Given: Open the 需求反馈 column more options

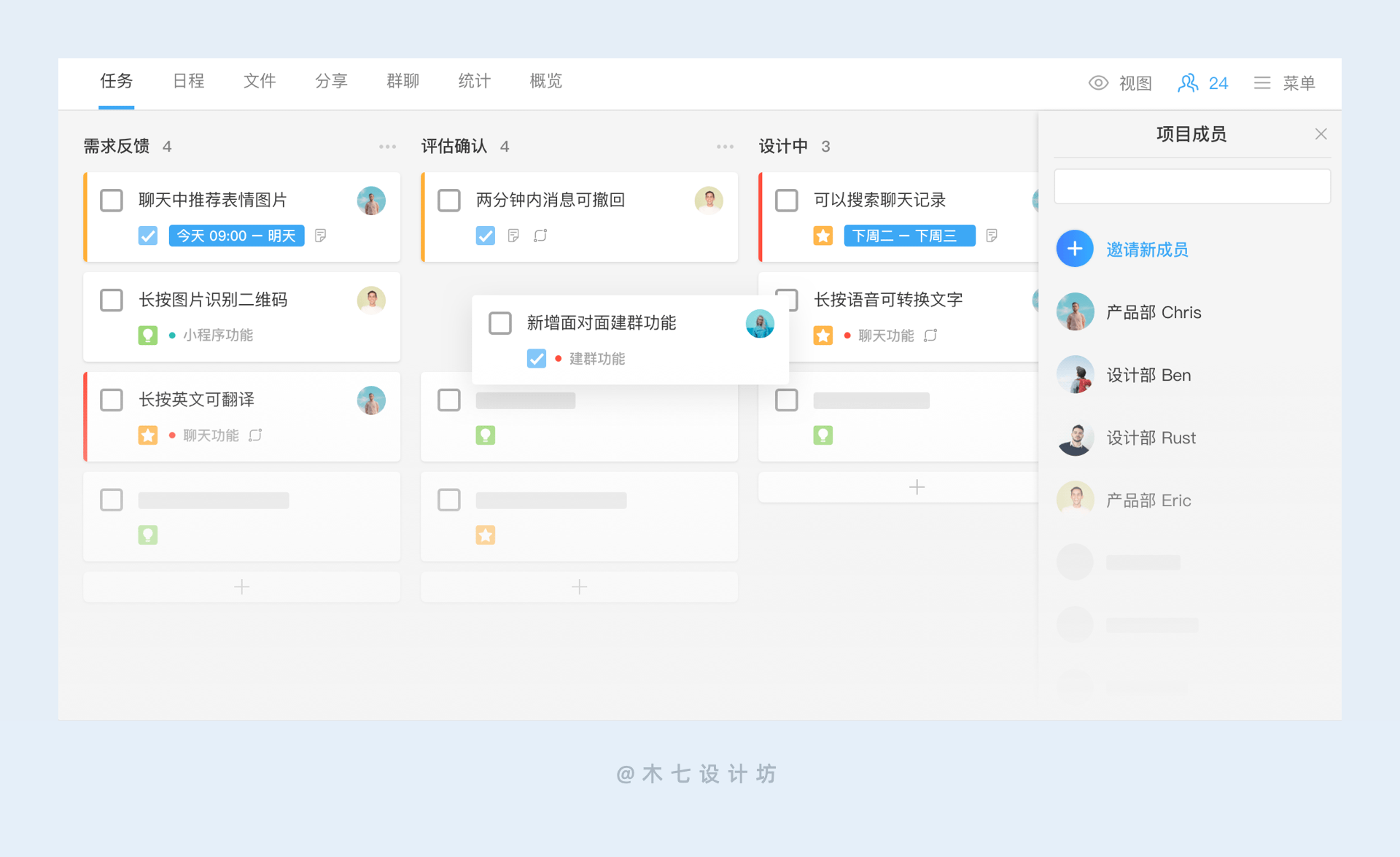Looking at the screenshot, I should pyautogui.click(x=387, y=147).
